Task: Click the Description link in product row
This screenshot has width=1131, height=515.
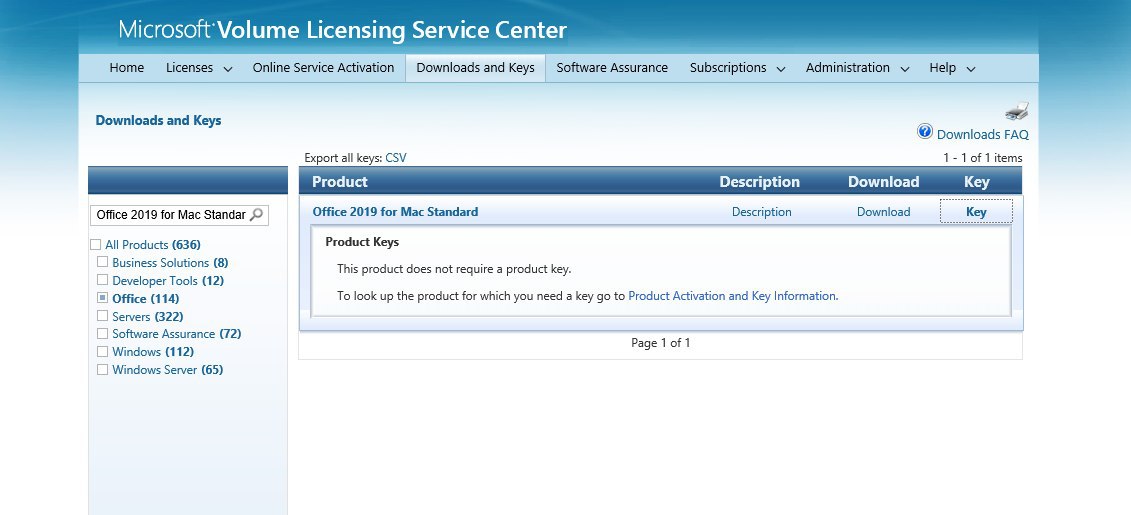Action: (762, 211)
